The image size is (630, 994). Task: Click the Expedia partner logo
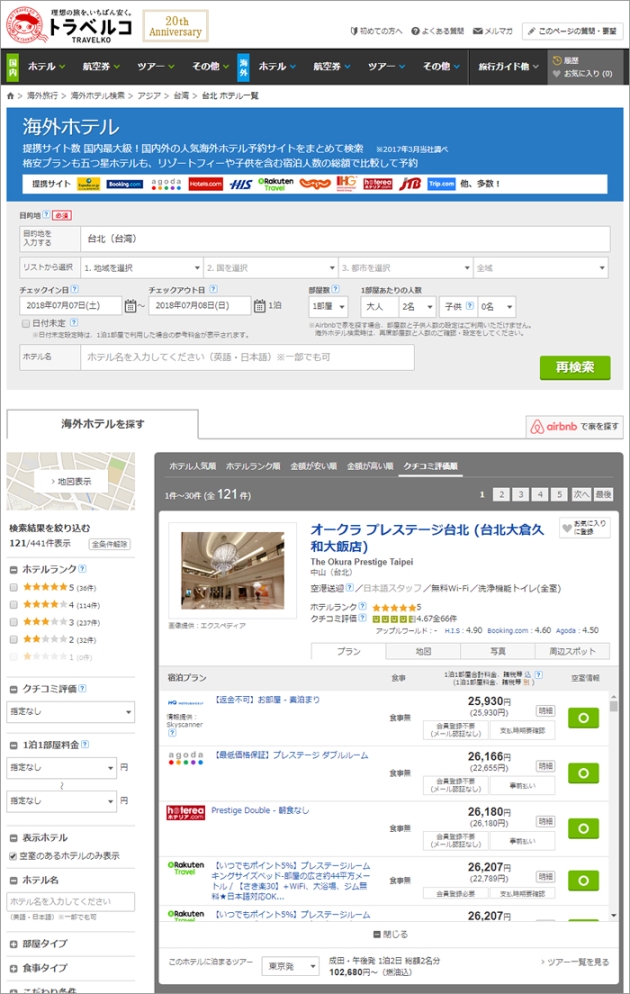[x=89, y=184]
